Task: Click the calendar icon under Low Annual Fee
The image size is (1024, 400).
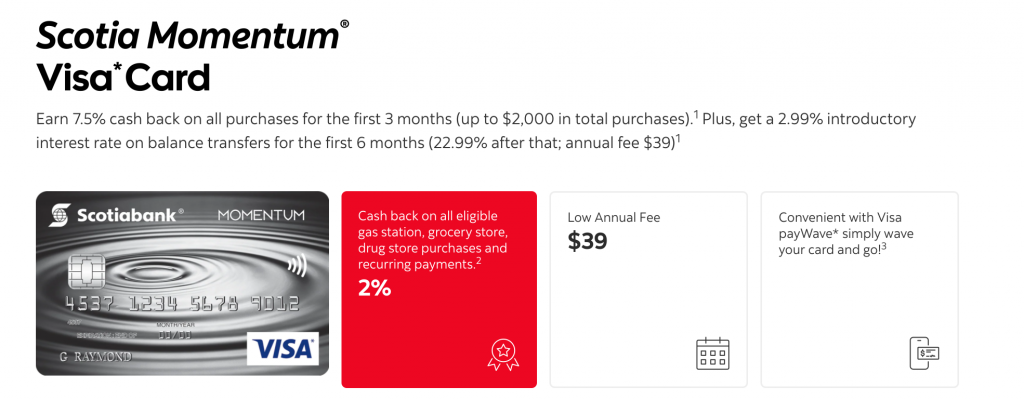Action: click(x=712, y=354)
